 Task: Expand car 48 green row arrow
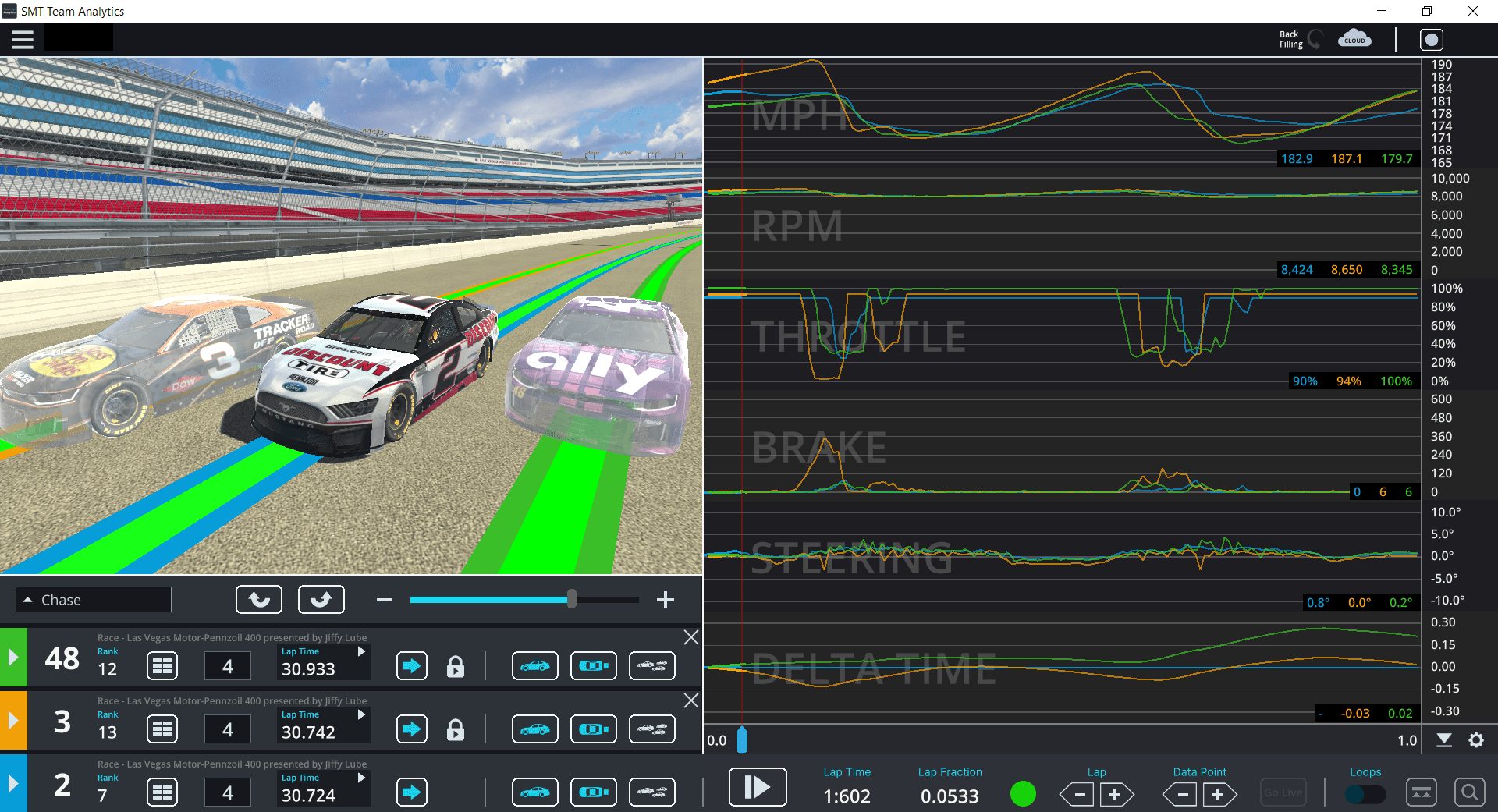(x=13, y=658)
